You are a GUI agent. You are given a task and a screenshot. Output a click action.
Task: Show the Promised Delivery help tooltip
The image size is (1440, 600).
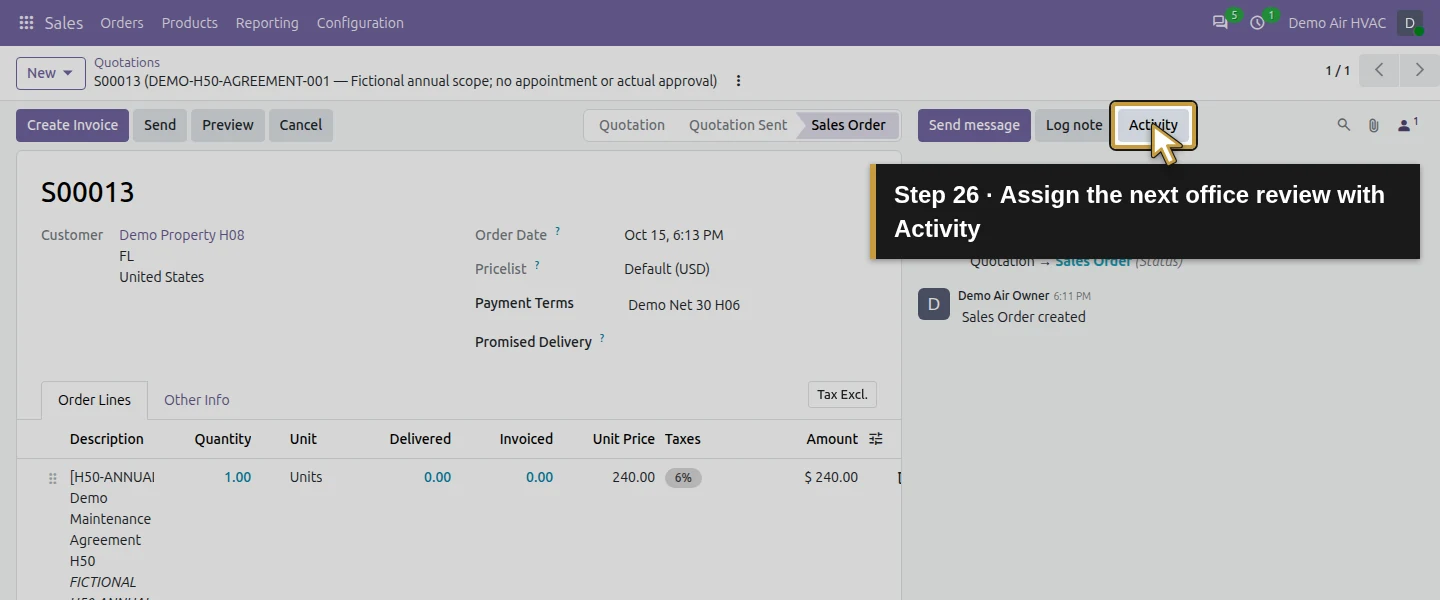pos(602,339)
